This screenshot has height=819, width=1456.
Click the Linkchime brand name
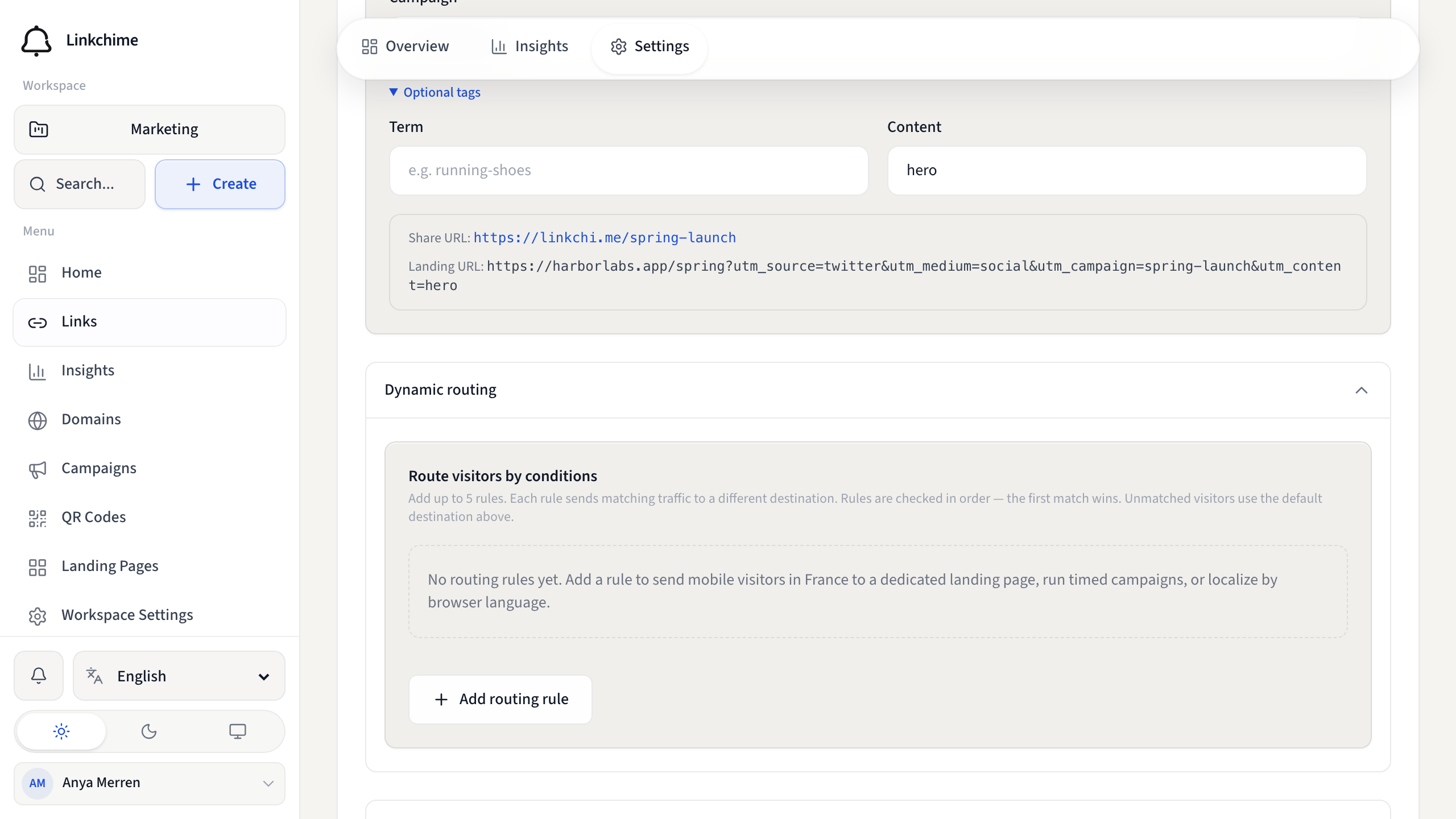102,40
